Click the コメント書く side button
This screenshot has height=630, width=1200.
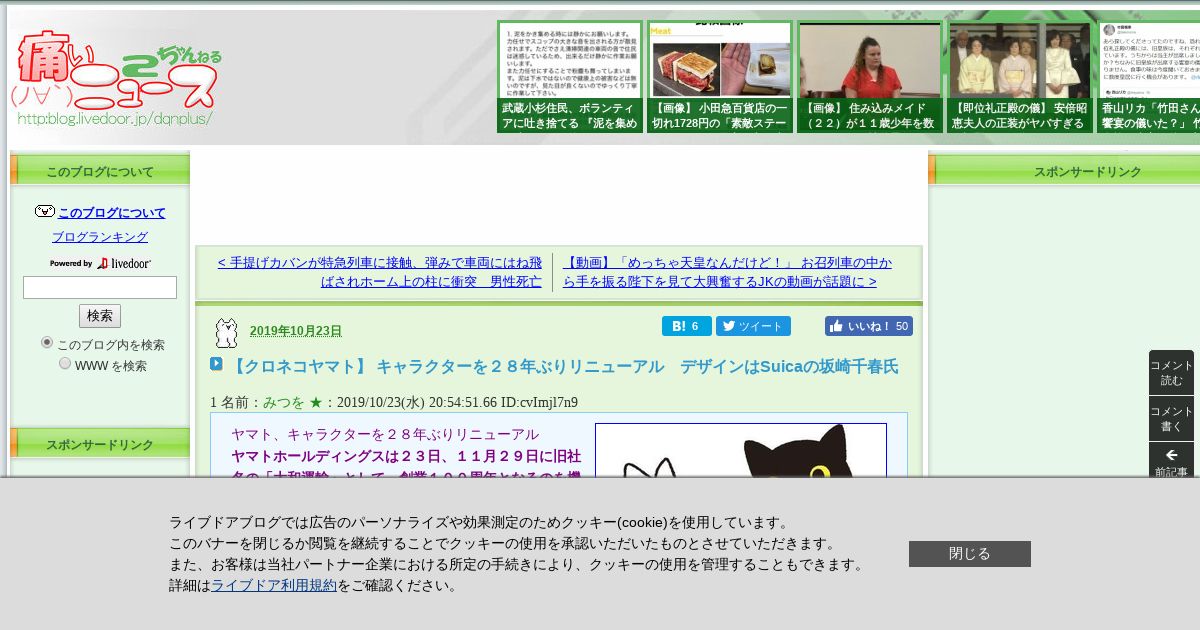click(1171, 419)
